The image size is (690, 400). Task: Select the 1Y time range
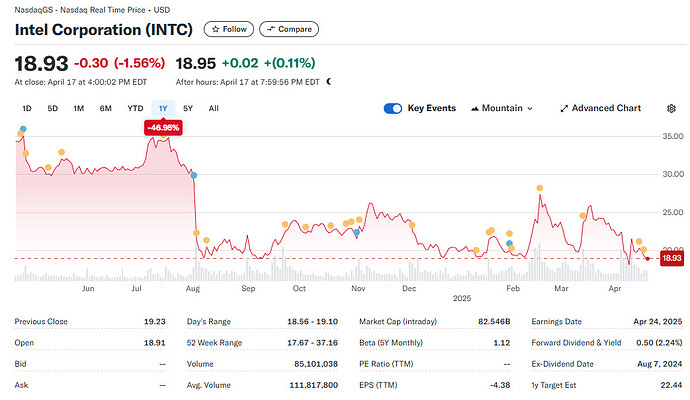(x=163, y=108)
